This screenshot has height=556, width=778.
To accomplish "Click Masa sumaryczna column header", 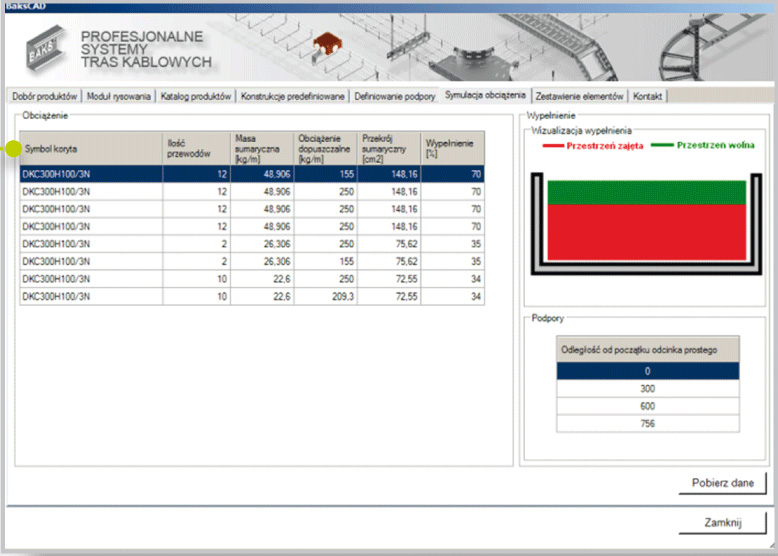I will pos(261,148).
